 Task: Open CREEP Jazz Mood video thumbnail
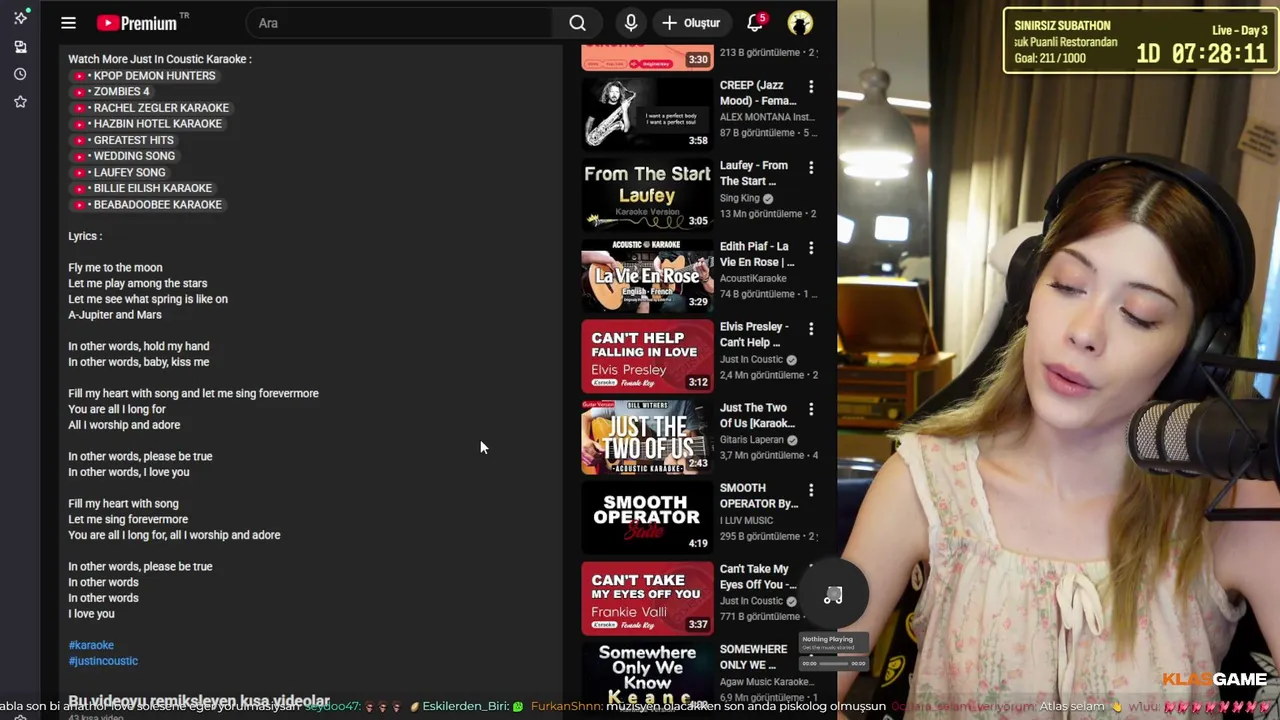click(x=647, y=114)
